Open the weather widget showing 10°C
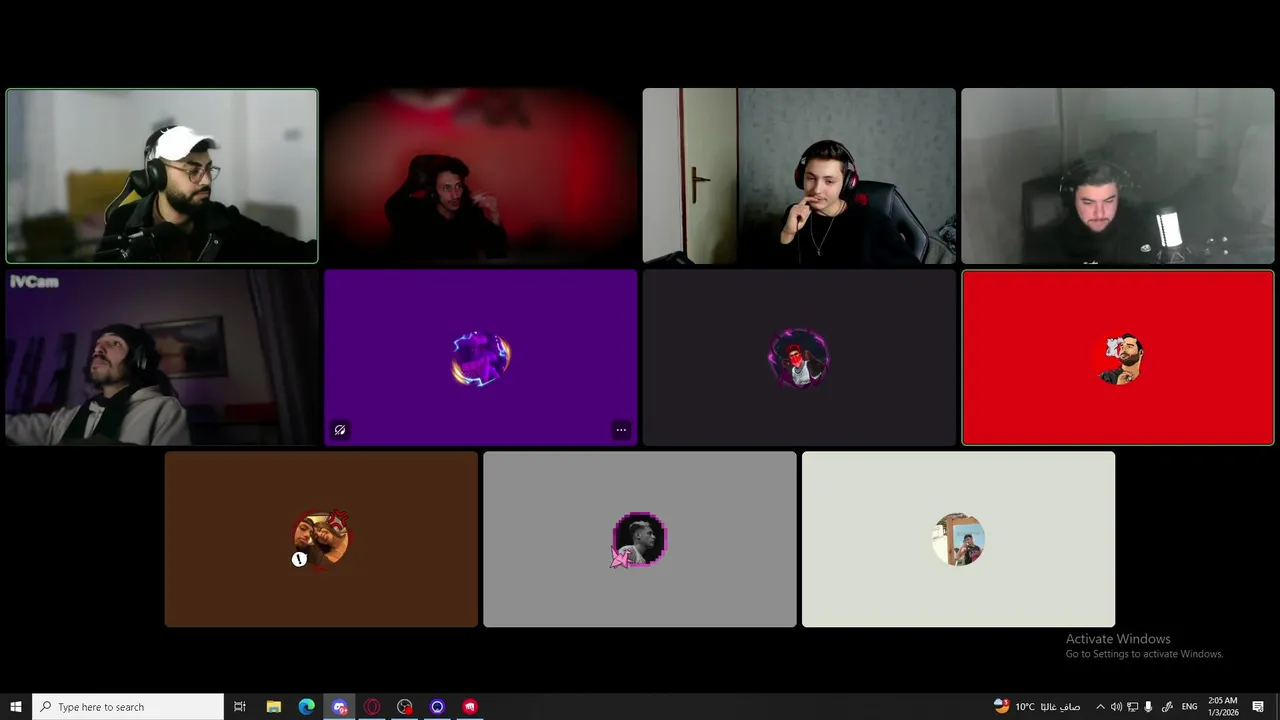Image resolution: width=1280 pixels, height=720 pixels. point(1037,707)
